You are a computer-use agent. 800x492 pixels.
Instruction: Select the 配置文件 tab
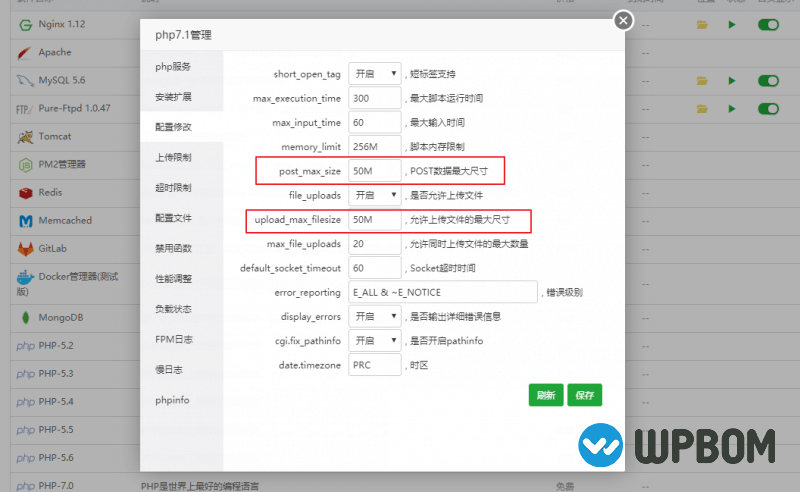coord(182,218)
